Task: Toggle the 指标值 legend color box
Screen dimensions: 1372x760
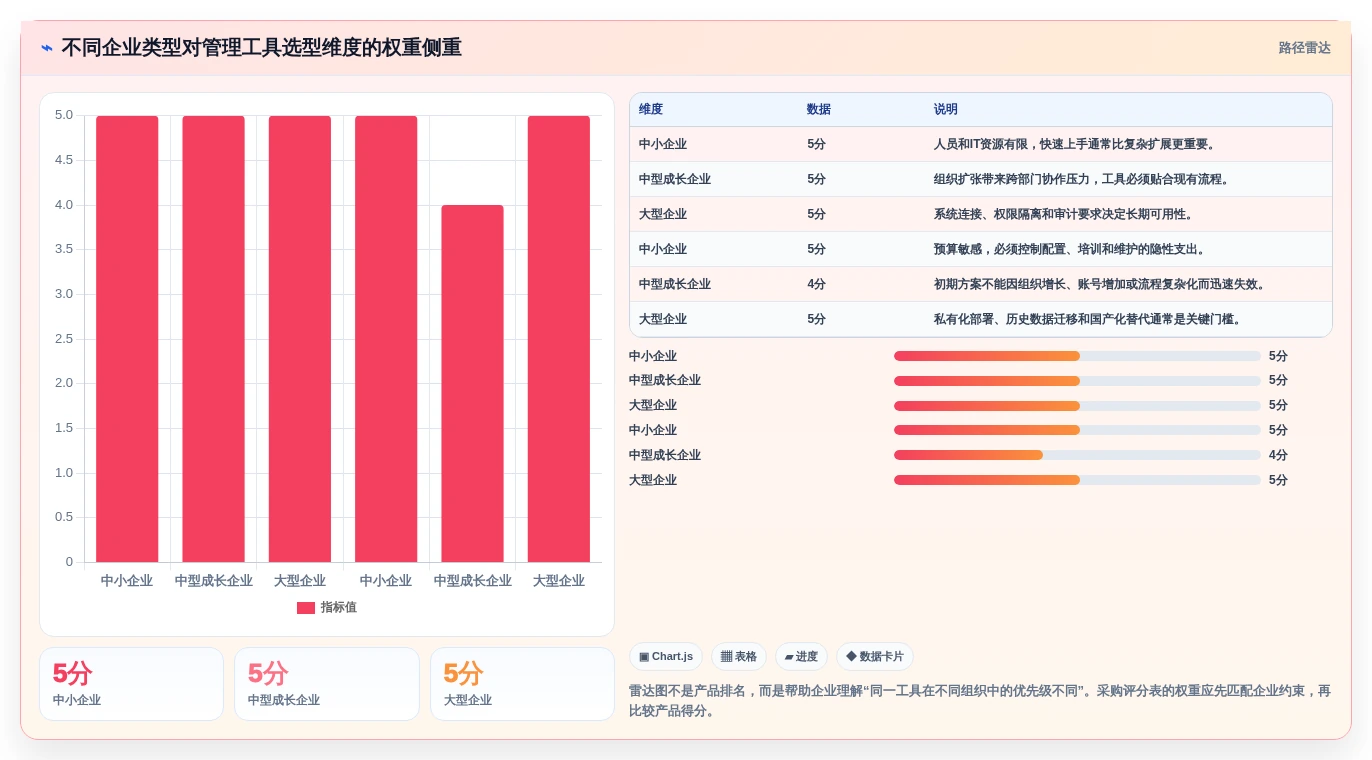Action: (x=306, y=608)
